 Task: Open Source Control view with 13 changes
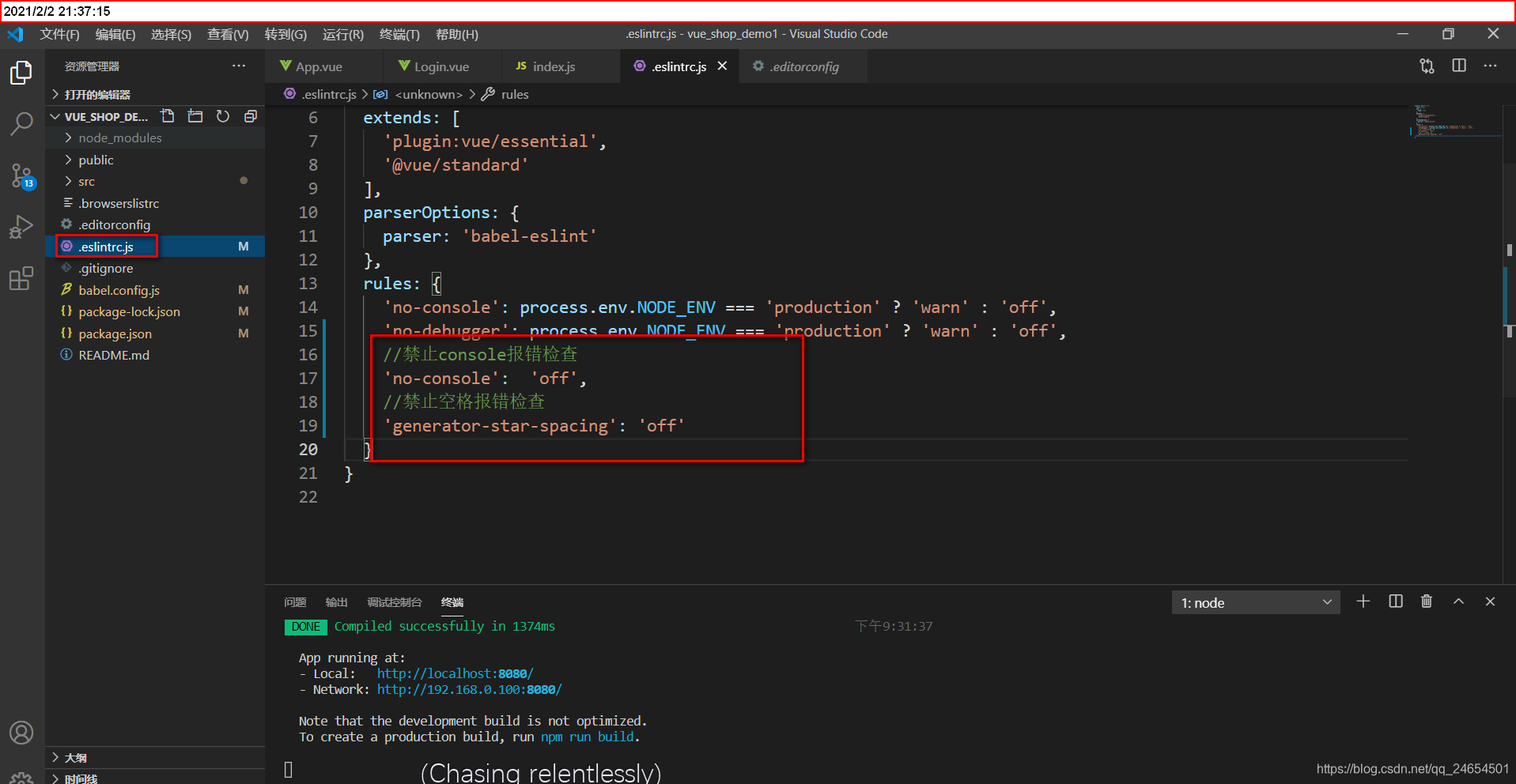[21, 175]
